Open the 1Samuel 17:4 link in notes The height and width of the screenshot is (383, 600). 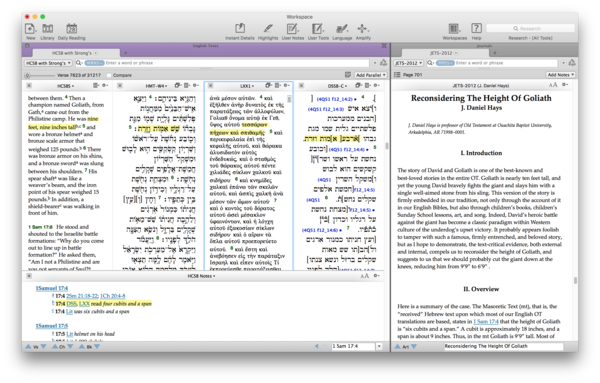[52, 288]
